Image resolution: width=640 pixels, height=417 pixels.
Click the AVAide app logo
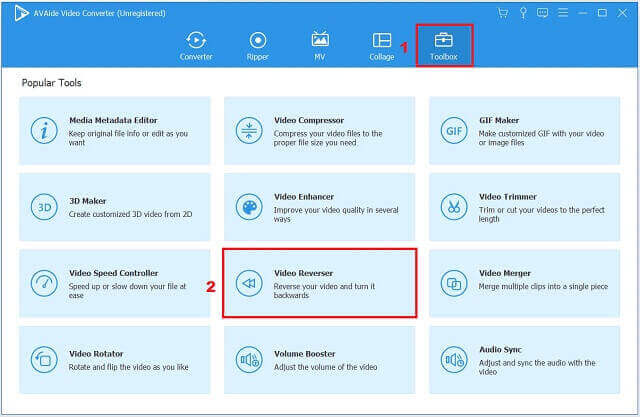point(21,13)
